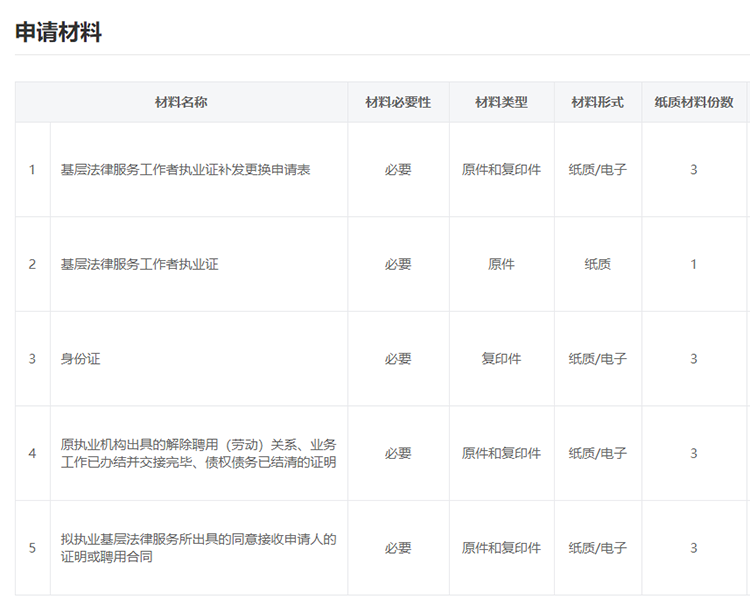Click 纸质/电子 cell in row 5

(597, 548)
